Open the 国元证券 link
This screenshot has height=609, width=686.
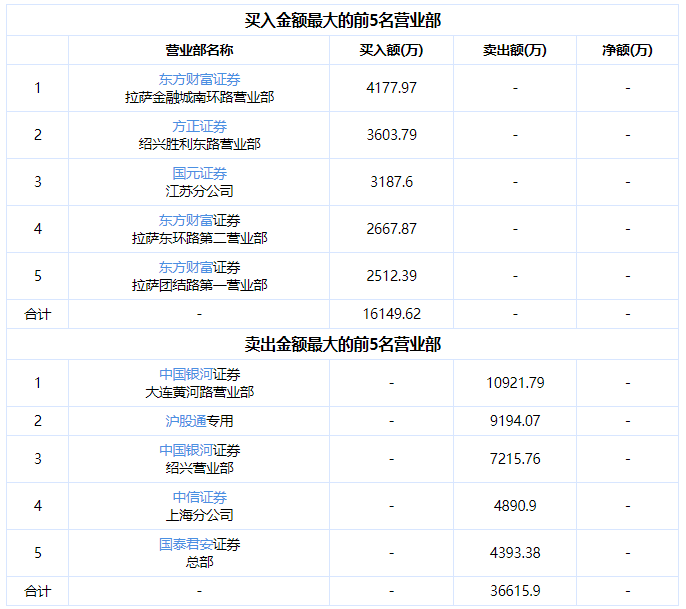pos(199,173)
